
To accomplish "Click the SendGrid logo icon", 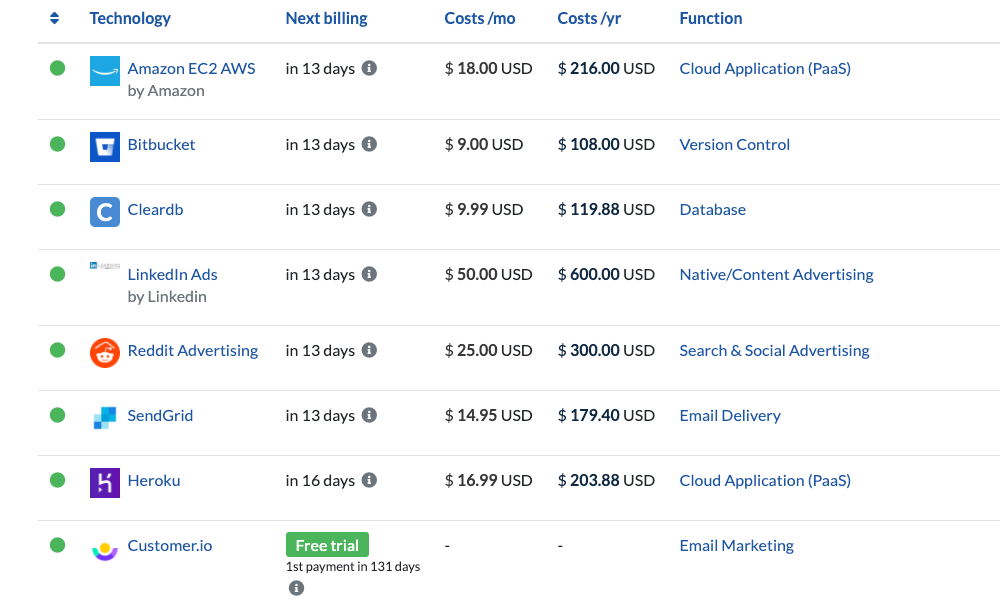I will [x=105, y=418].
